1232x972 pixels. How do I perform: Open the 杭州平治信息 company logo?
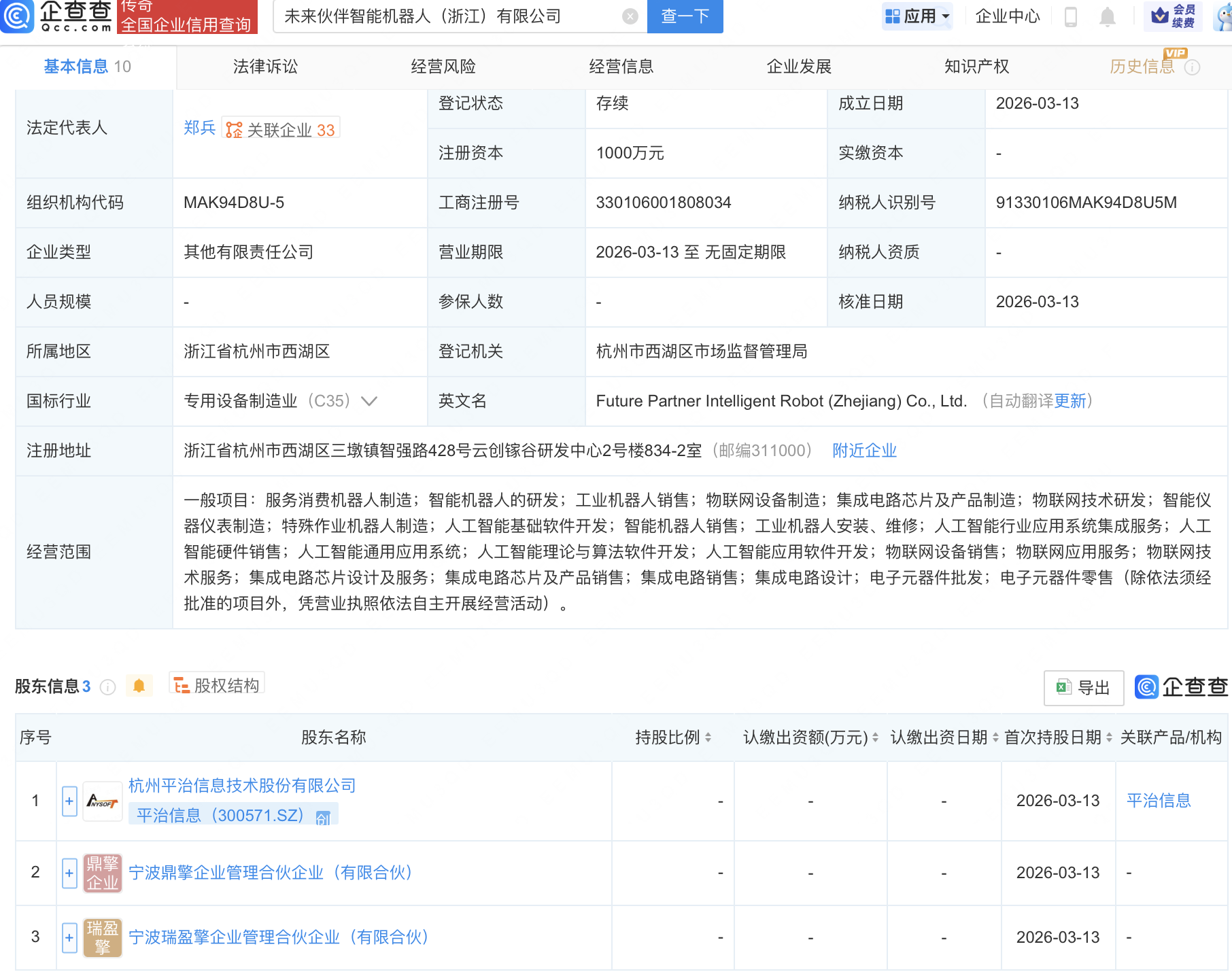pos(102,801)
